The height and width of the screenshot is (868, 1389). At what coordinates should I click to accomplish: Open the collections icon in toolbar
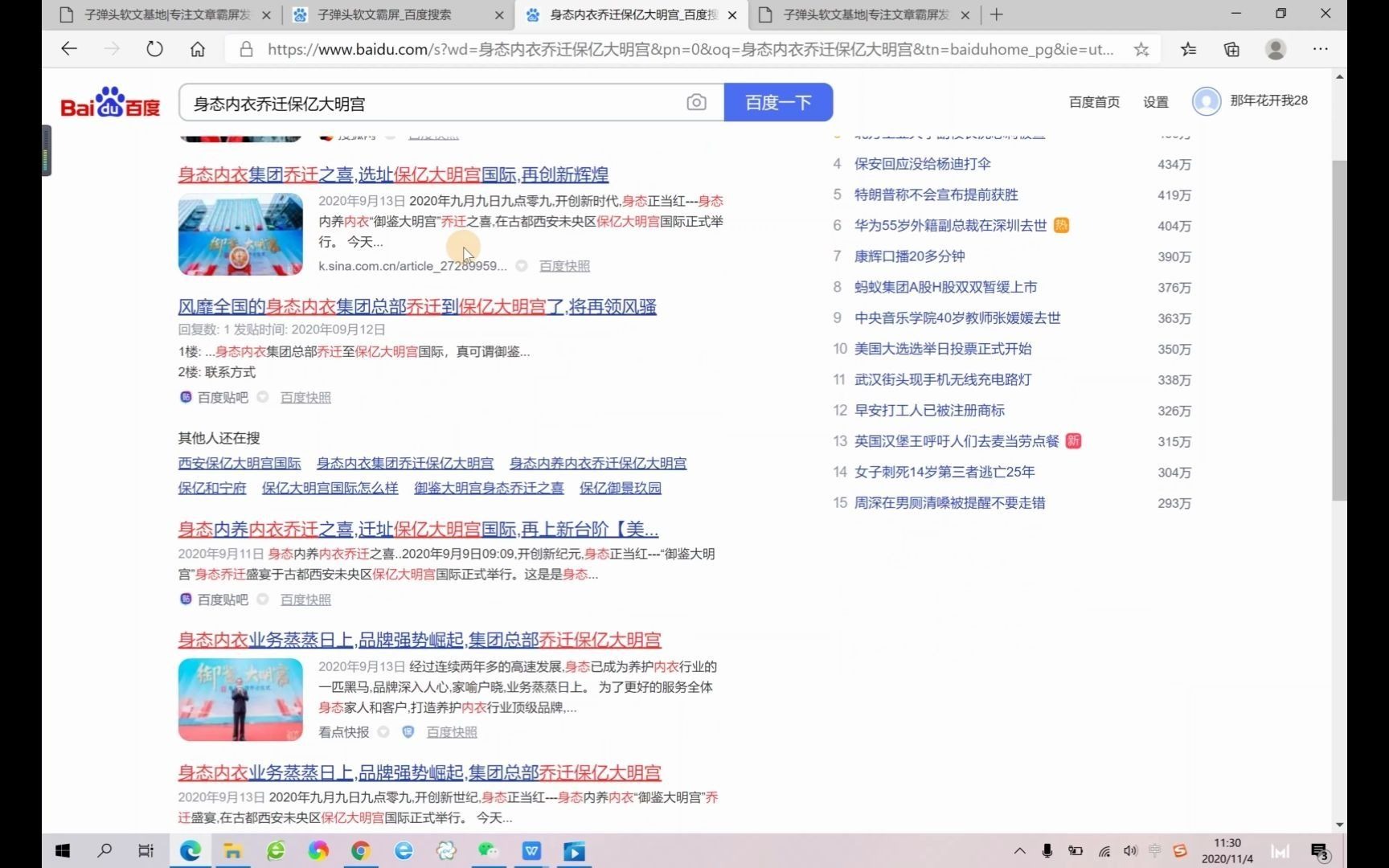tap(1231, 49)
